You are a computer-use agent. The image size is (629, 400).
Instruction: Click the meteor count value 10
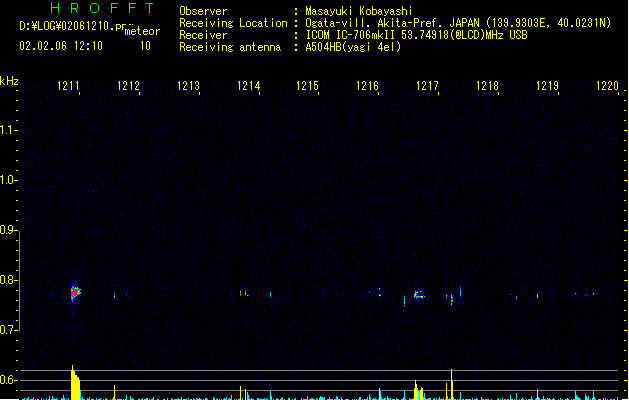click(x=145, y=46)
